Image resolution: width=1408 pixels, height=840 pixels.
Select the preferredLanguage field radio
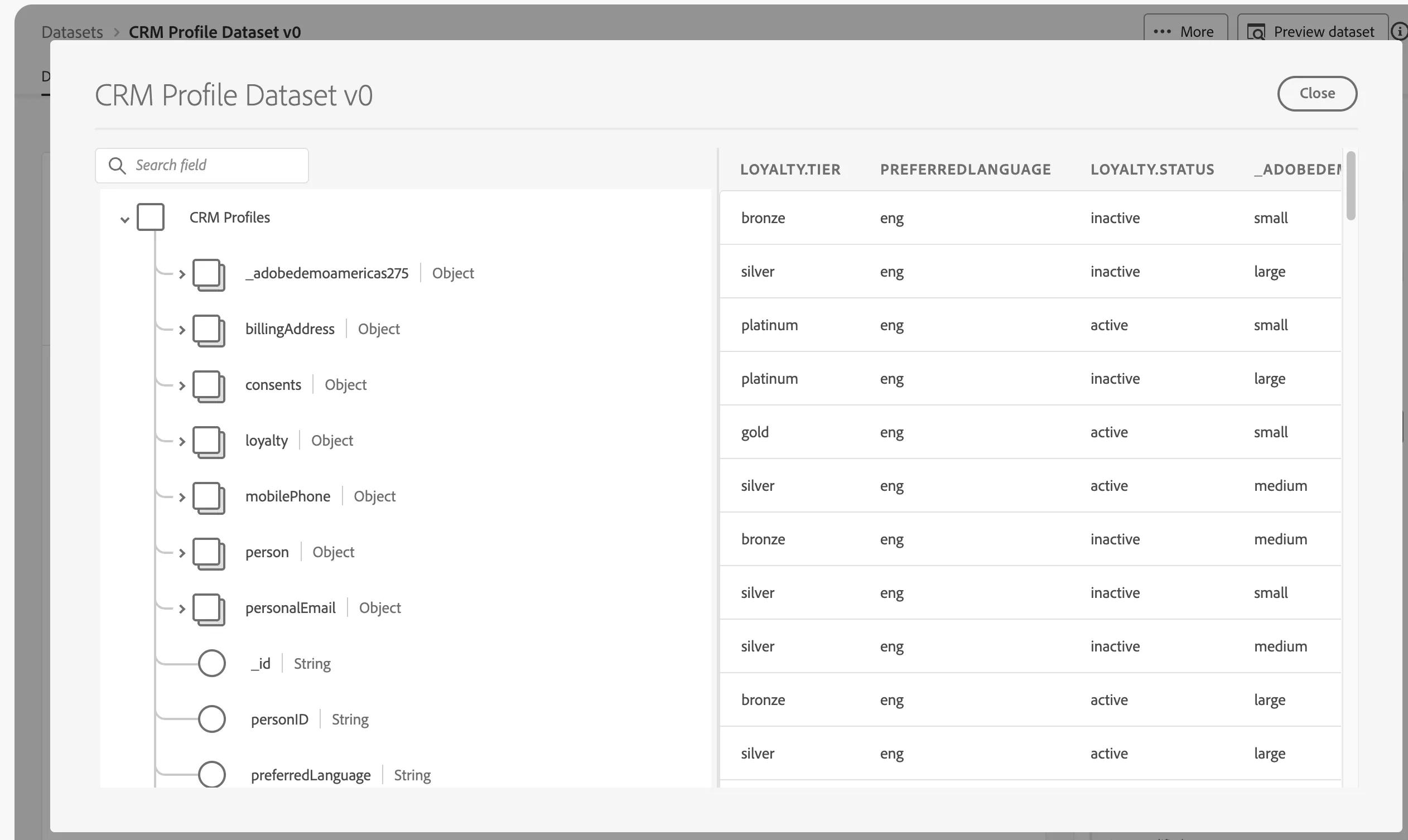212,774
